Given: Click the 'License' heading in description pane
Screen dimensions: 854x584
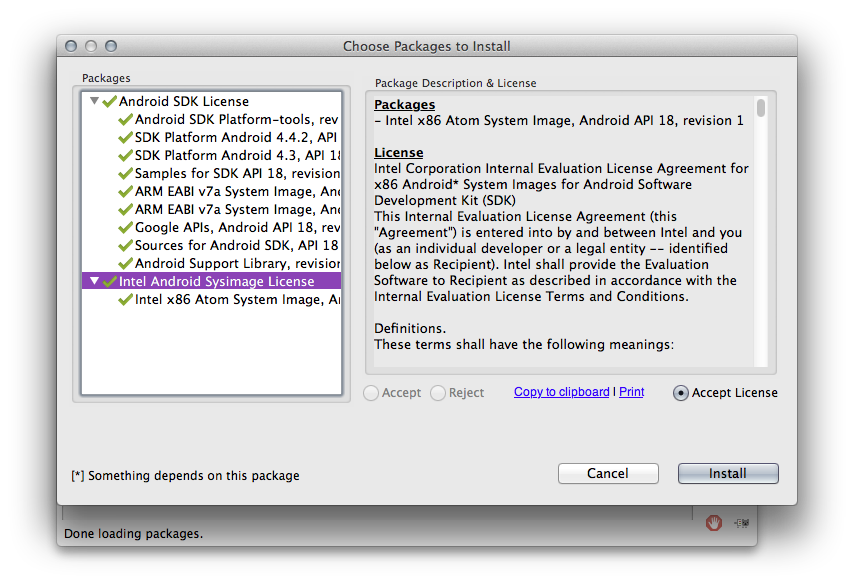Looking at the screenshot, I should 399,152.
